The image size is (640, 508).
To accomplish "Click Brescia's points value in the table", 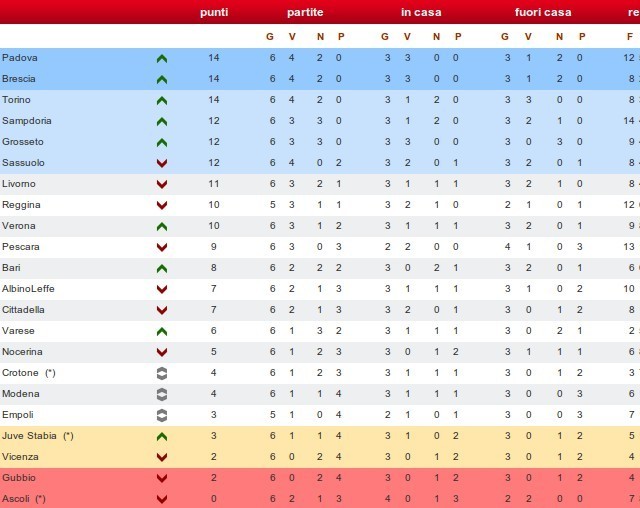I will pyautogui.click(x=214, y=79).
